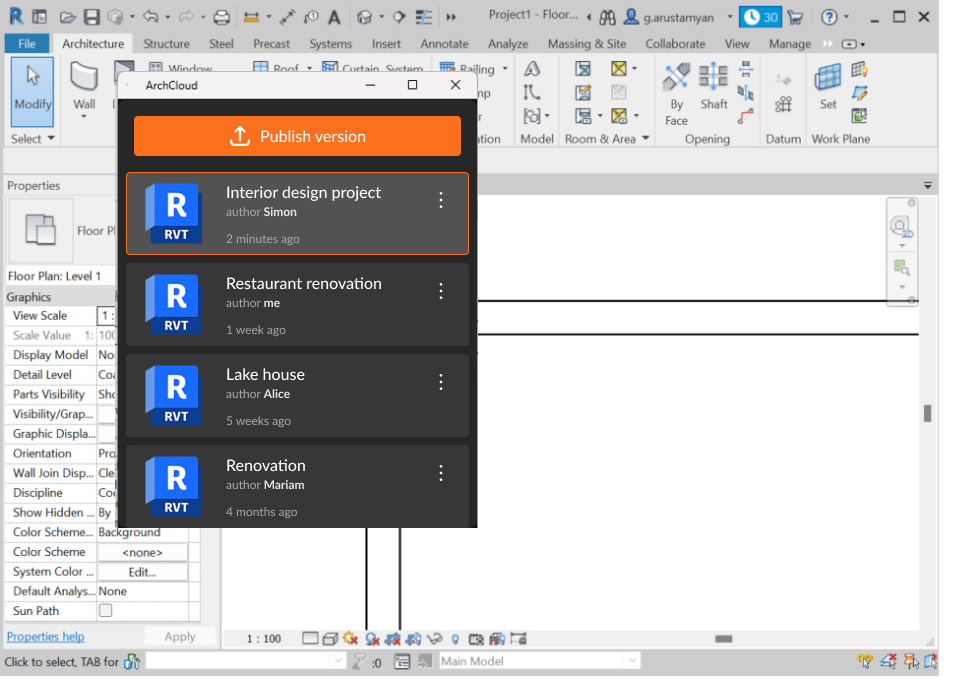
Task: Open the File menu
Action: 26,43
